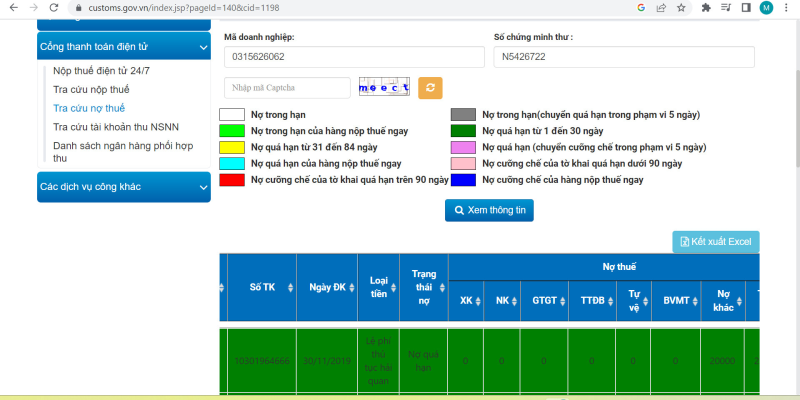Open Nộp thuế điện tử 24/7 menu item
This screenshot has height=400, width=800.
101,71
